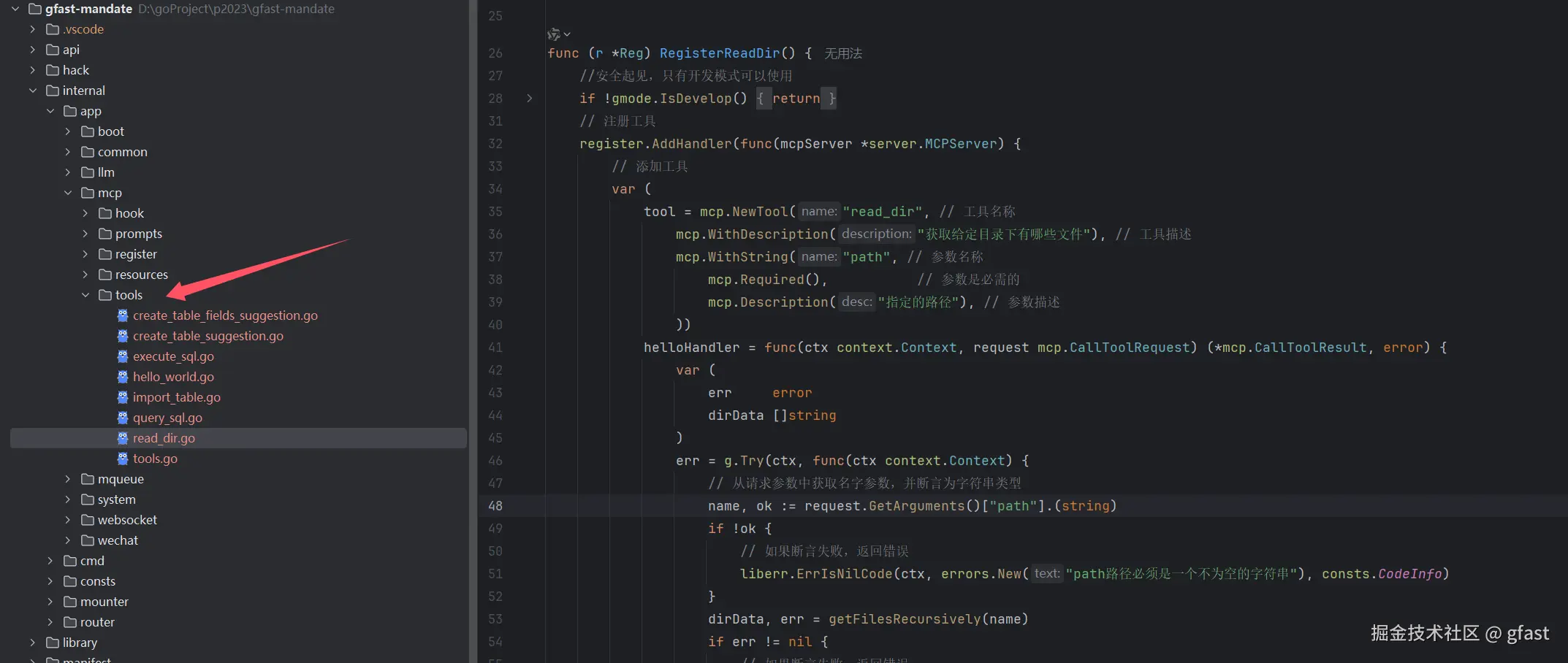Select query_sql.go in the project tree
Viewport: 1568px width, 663px height.
click(167, 418)
